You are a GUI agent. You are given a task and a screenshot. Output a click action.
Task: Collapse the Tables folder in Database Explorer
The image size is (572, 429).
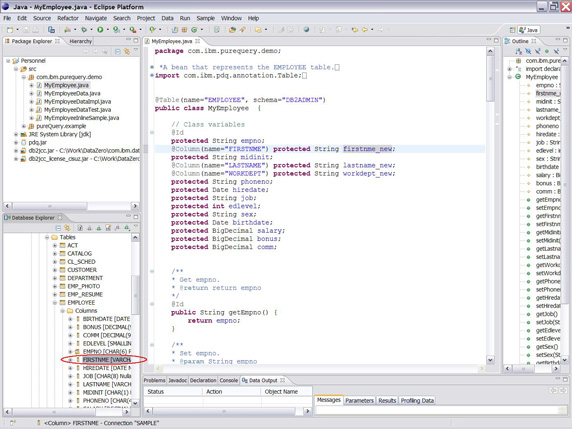(x=47, y=237)
